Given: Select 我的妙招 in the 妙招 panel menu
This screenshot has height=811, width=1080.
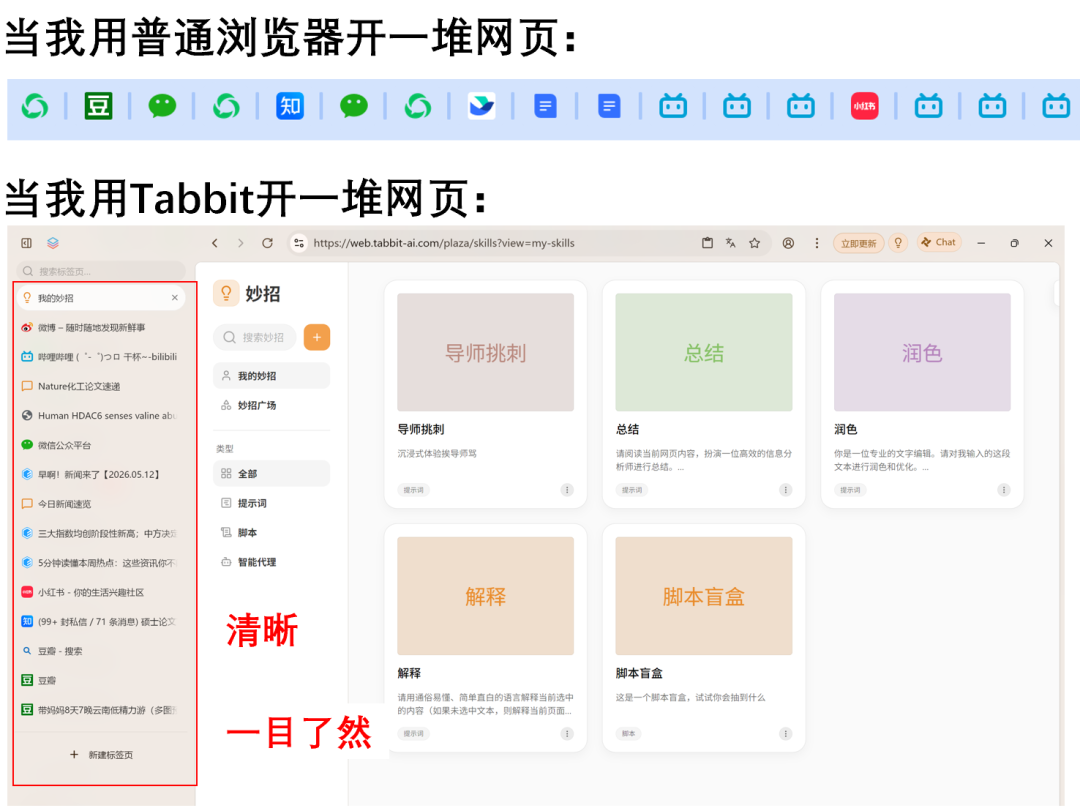Looking at the screenshot, I should pos(271,376).
